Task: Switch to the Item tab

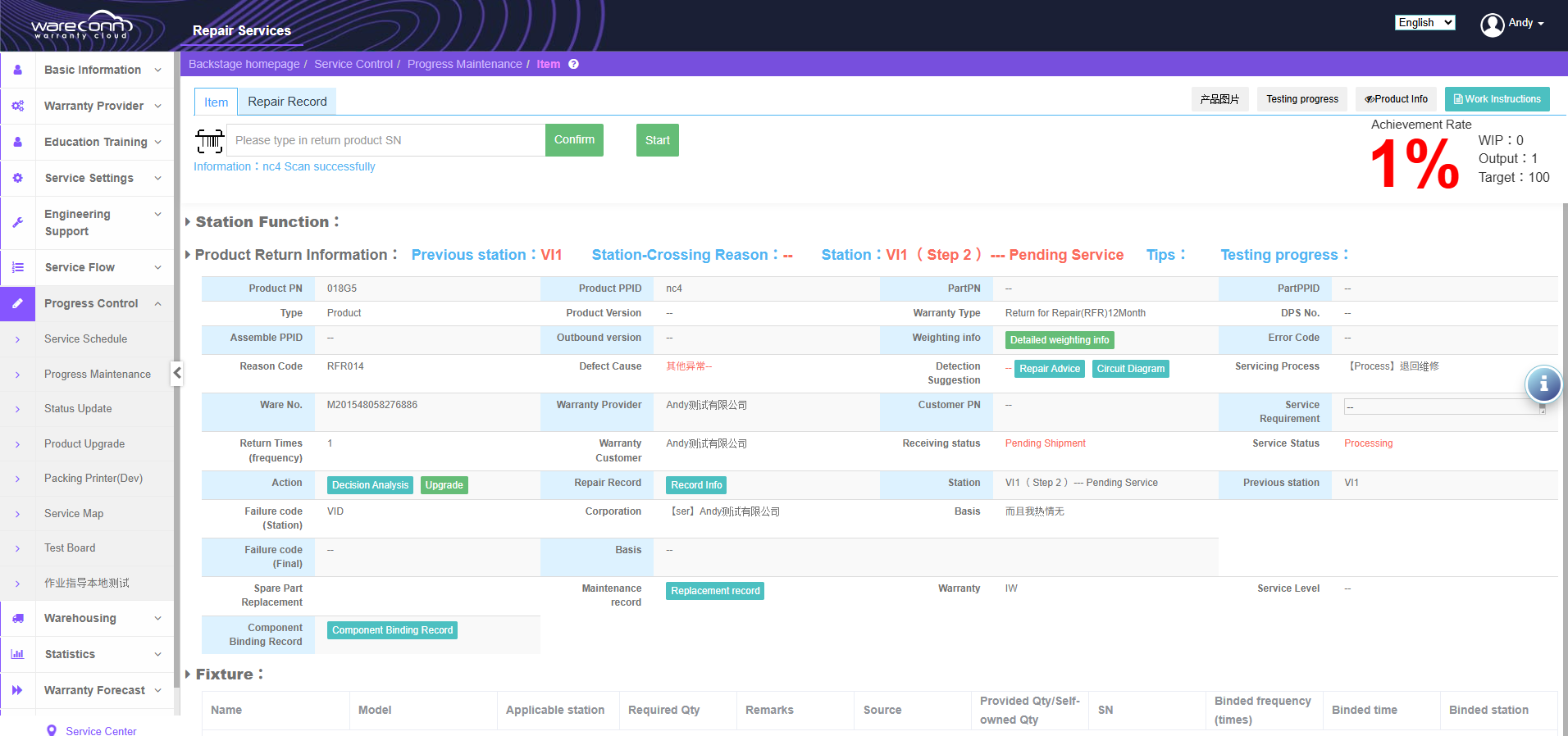Action: [x=216, y=102]
